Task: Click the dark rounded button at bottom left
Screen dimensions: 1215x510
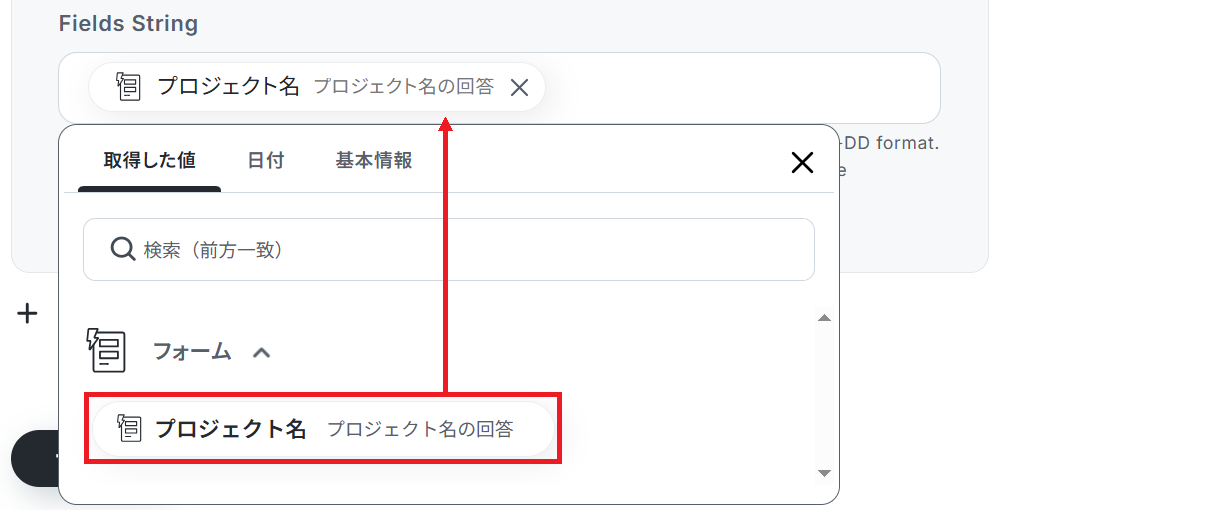Action: [x=35, y=459]
